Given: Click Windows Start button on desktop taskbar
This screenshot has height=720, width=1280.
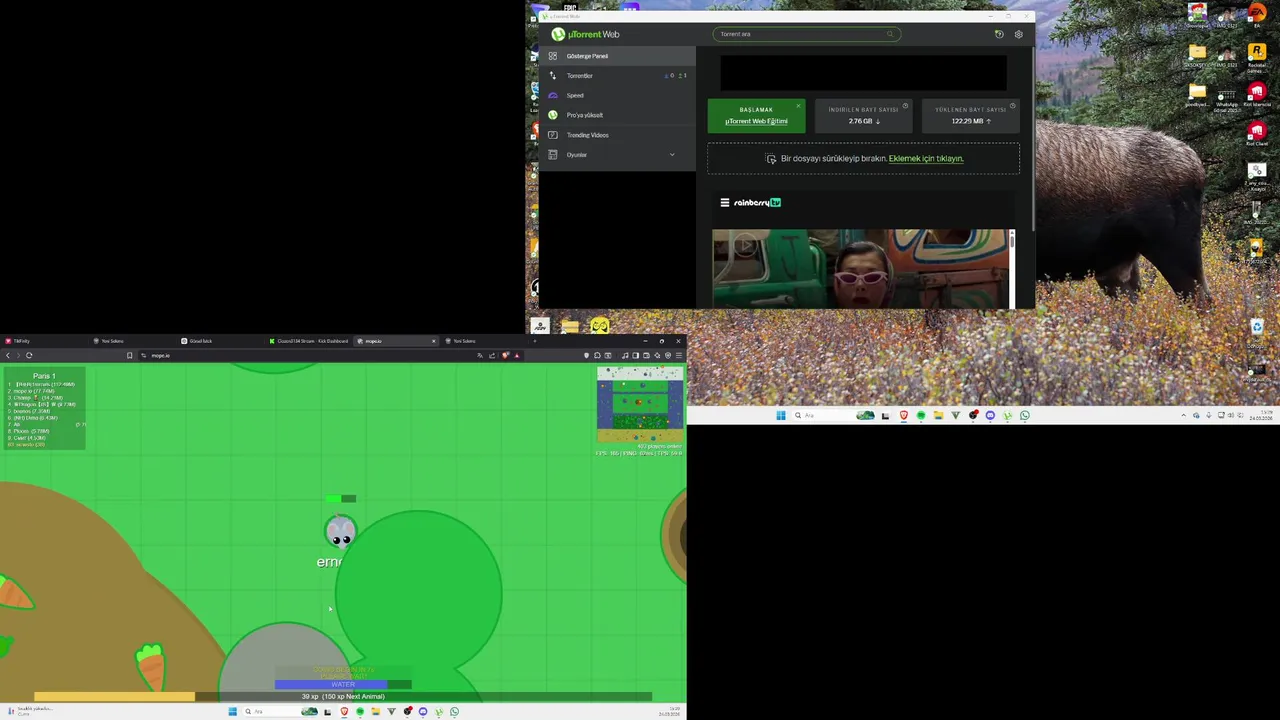Looking at the screenshot, I should pyautogui.click(x=781, y=415).
